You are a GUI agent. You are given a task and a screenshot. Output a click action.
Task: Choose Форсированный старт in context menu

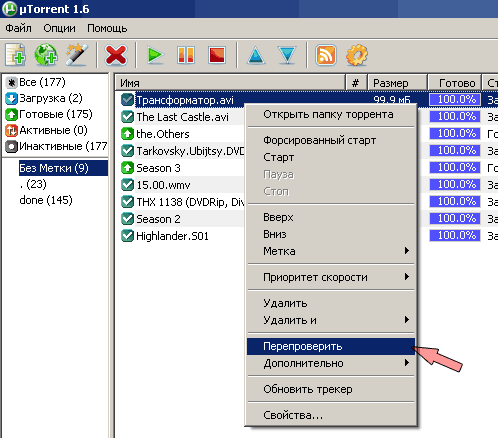[x=332, y=140]
